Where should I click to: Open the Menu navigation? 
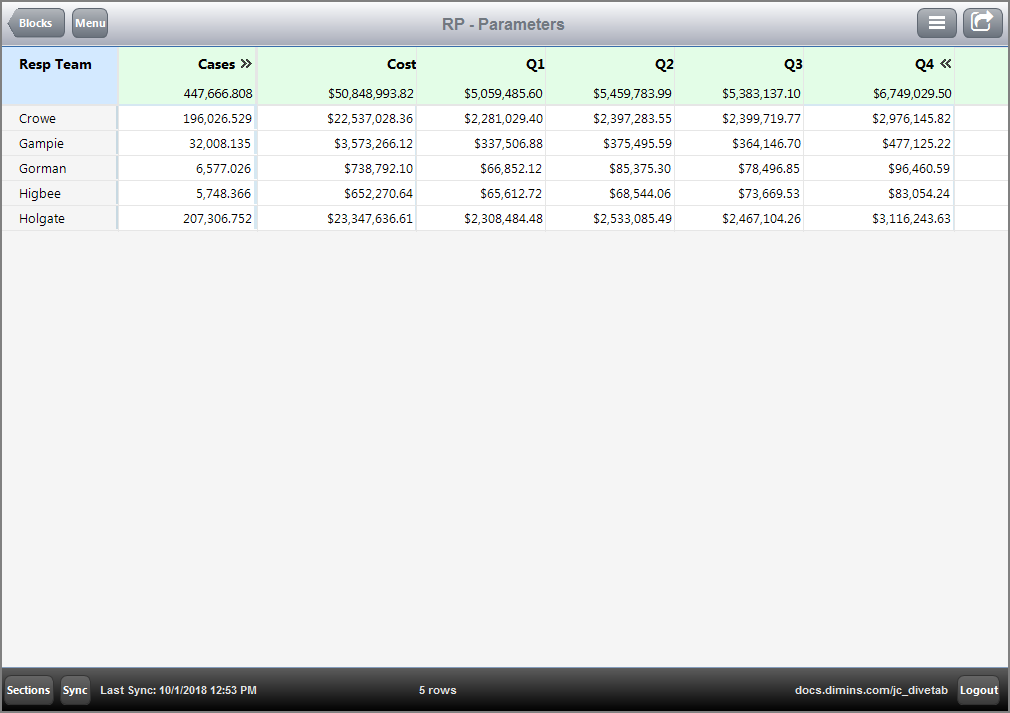(89, 22)
